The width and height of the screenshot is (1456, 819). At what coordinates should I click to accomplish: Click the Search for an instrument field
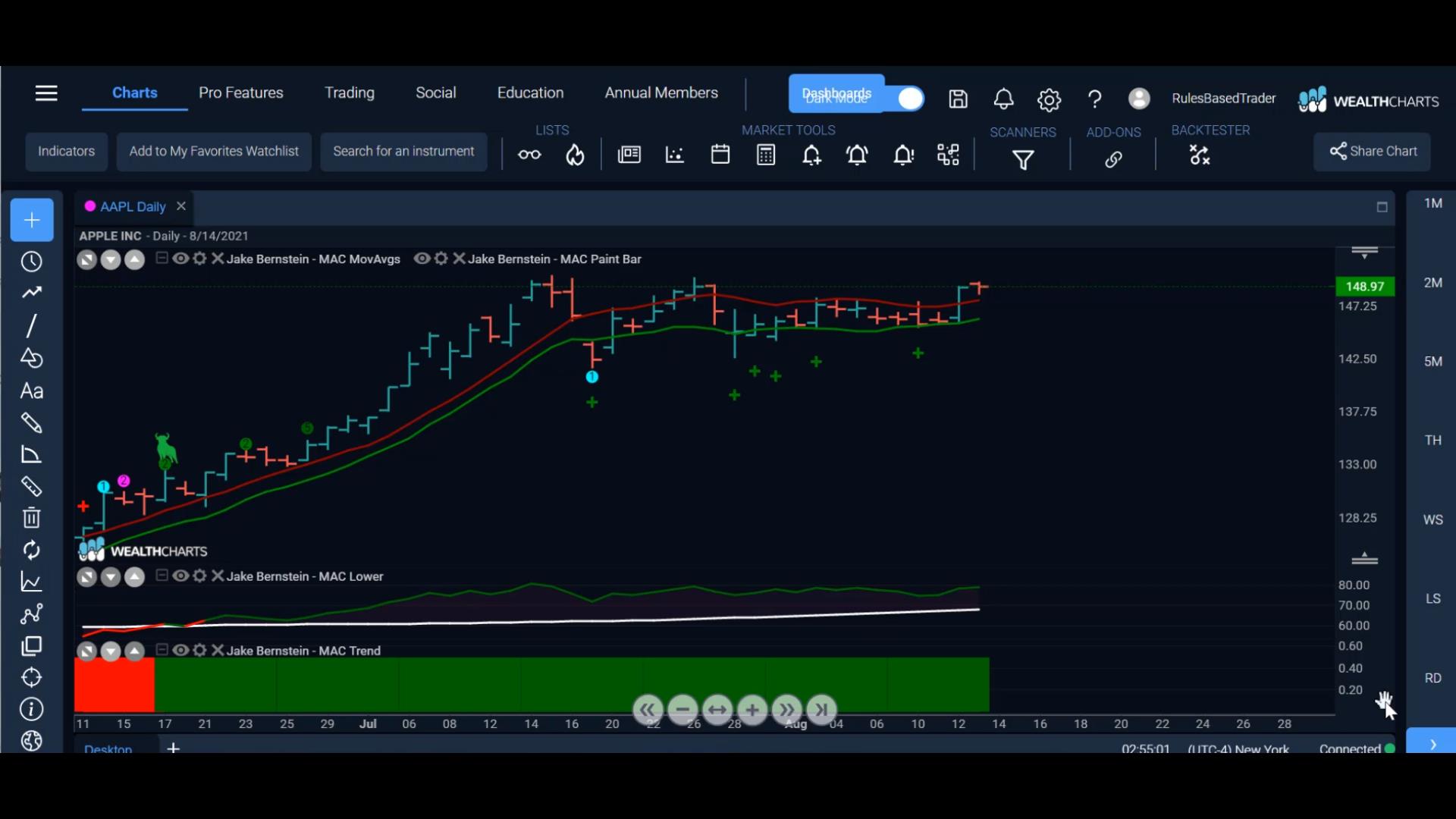(403, 152)
